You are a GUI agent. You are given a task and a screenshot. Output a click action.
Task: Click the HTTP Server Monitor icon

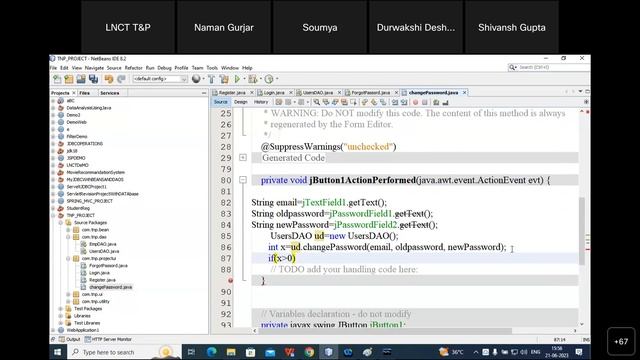(87, 339)
